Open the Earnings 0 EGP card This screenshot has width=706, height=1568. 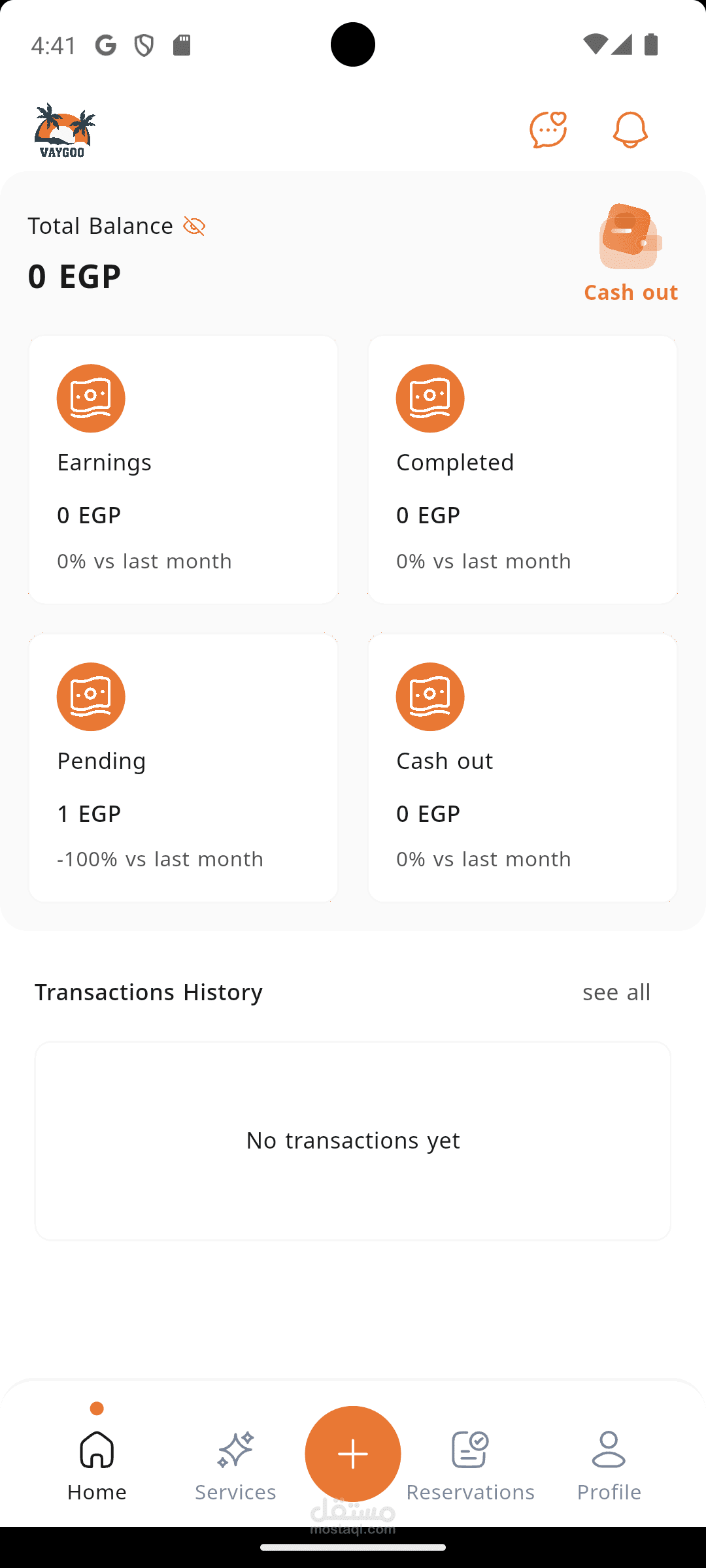tap(183, 470)
